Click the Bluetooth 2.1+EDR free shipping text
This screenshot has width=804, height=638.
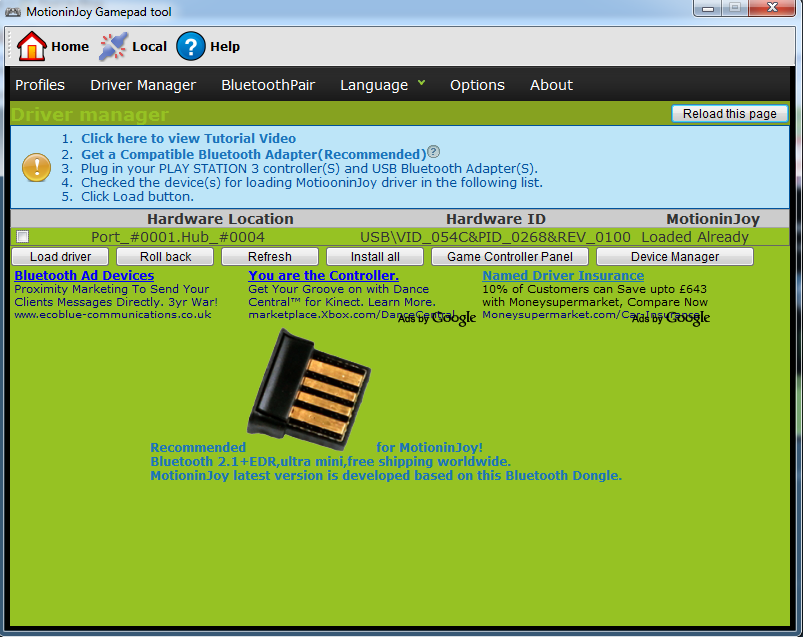(330, 462)
